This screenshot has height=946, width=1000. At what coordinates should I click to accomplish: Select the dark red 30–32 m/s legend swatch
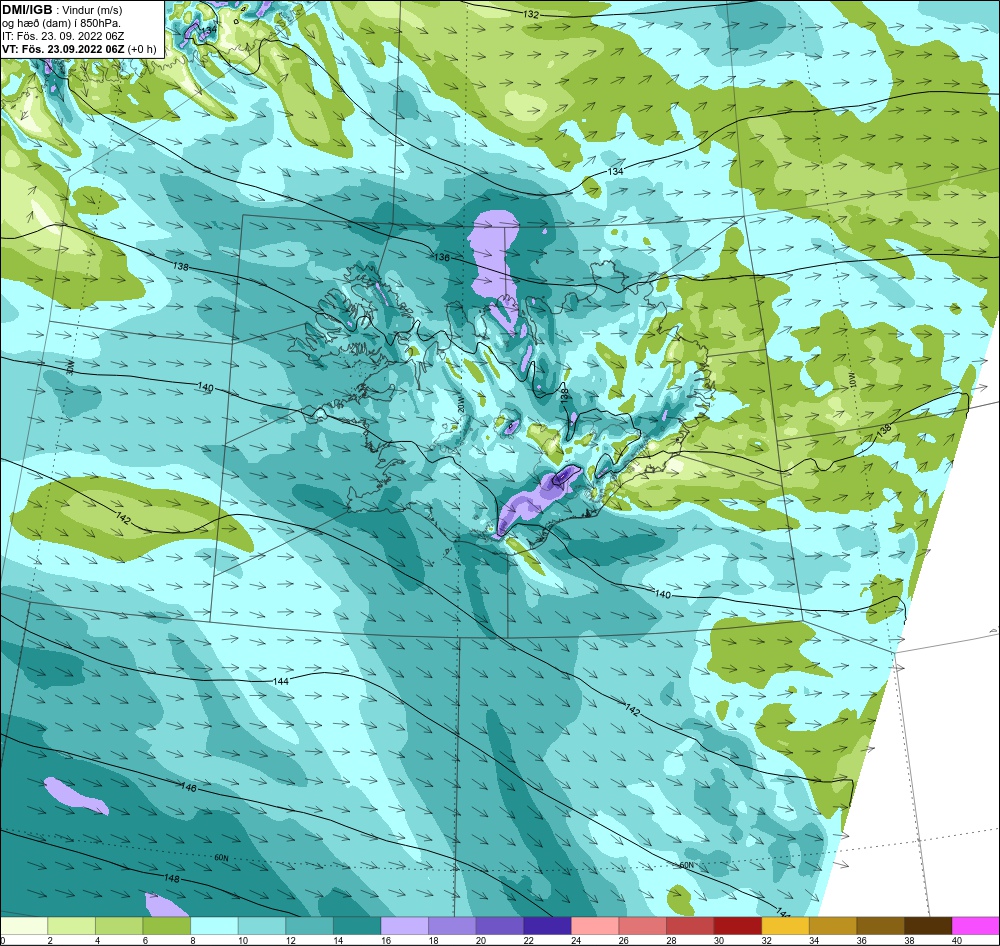737,926
